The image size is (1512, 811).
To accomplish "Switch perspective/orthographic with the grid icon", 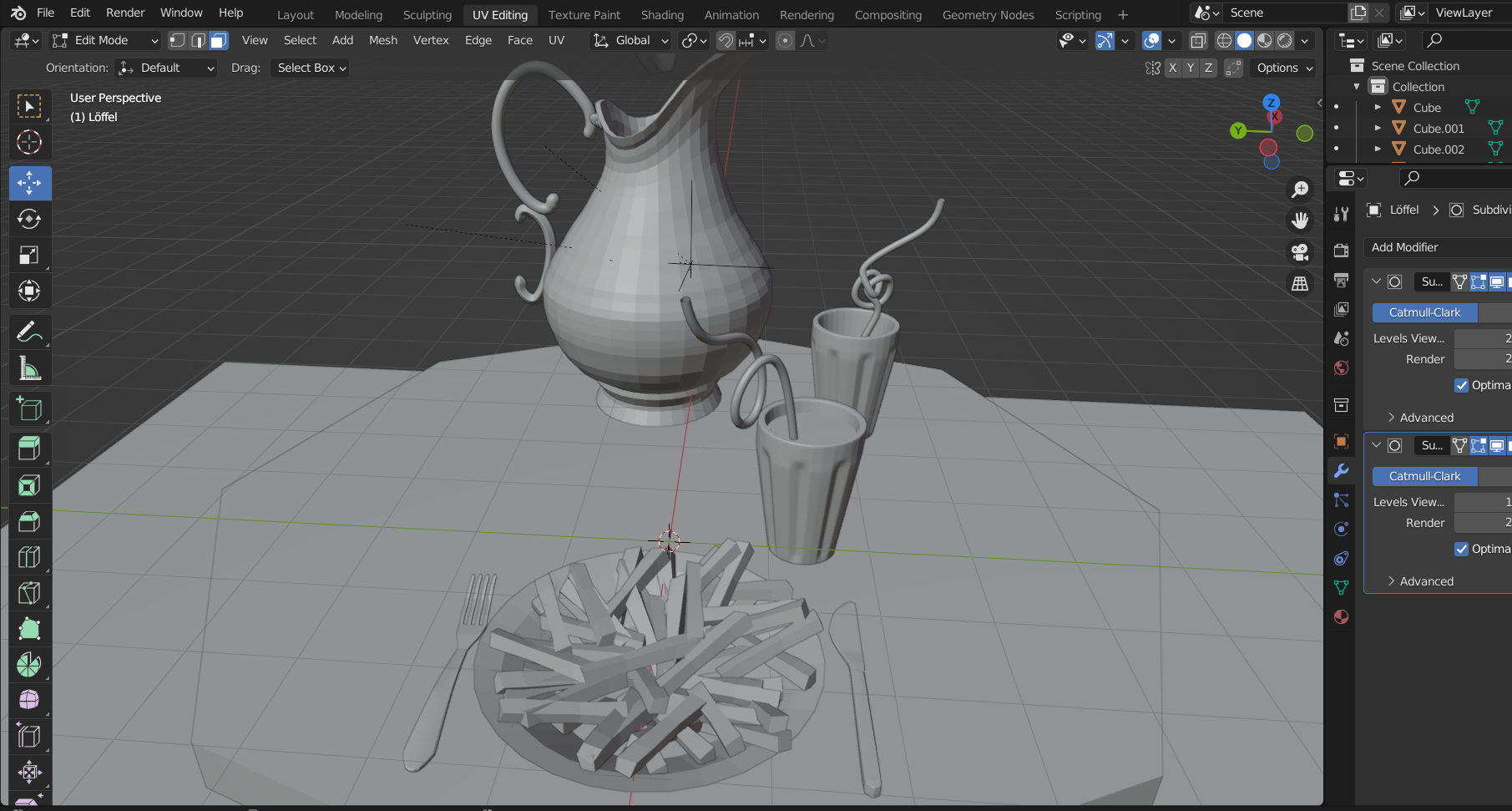I will coord(1300,284).
